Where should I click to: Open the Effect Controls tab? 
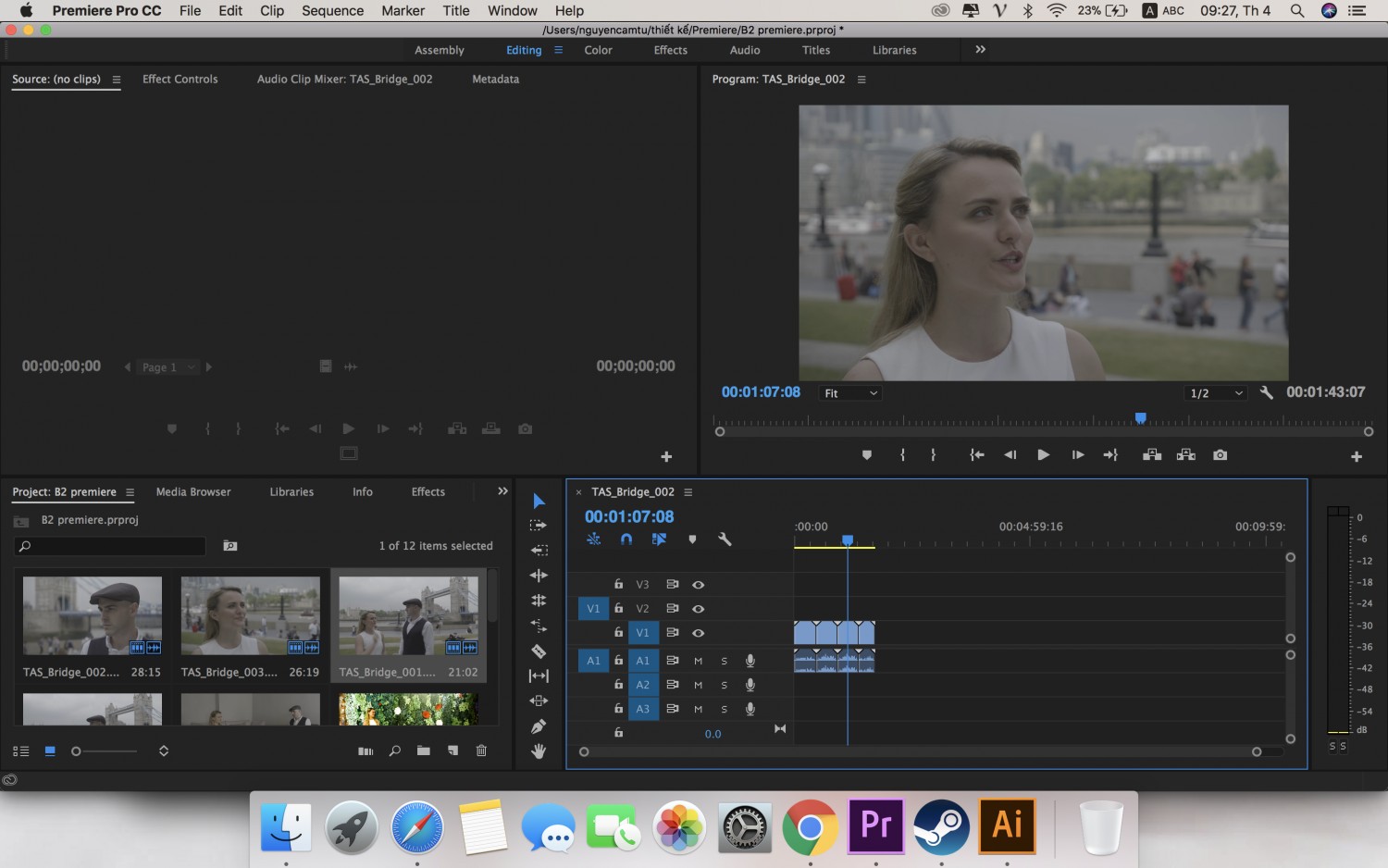[x=180, y=80]
